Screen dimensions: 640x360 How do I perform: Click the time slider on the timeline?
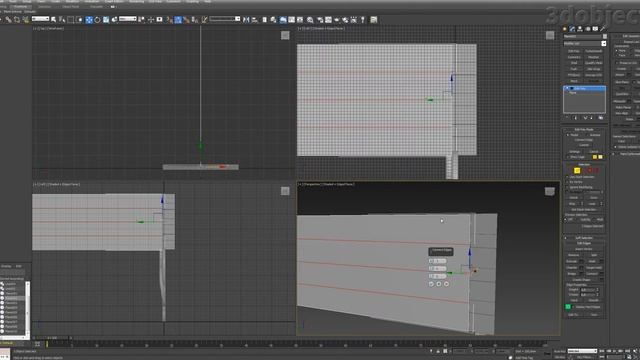[x=52, y=338]
